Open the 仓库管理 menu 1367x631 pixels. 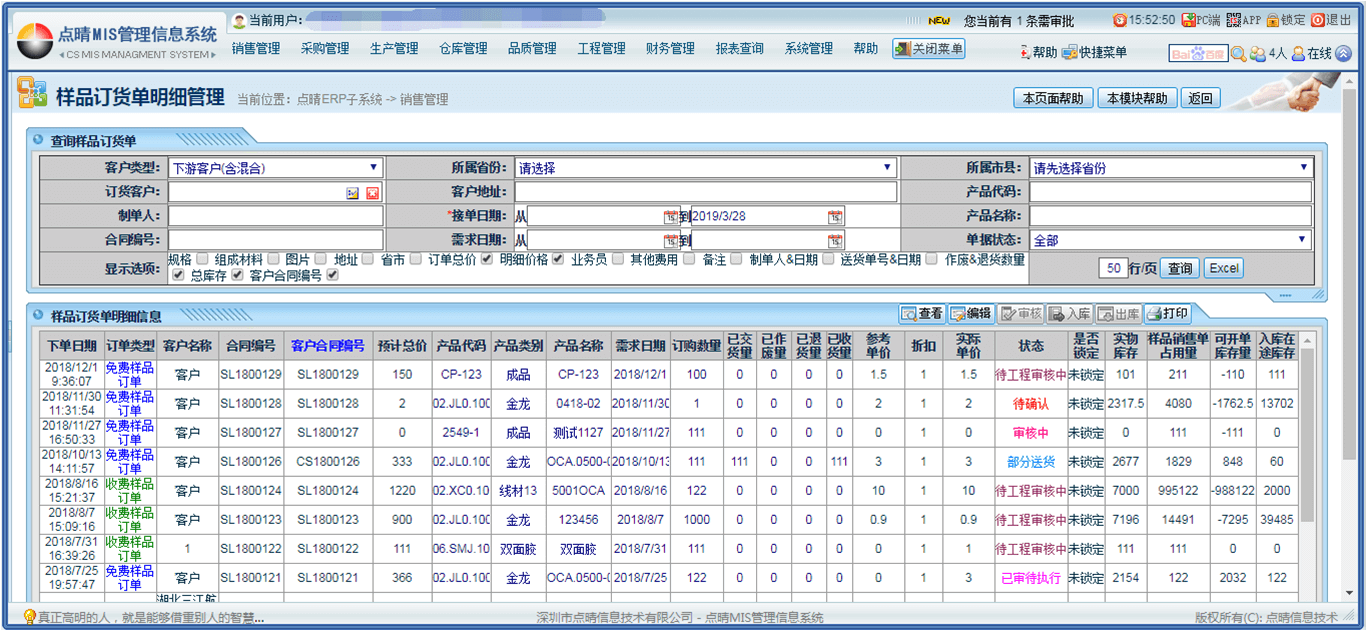point(463,49)
